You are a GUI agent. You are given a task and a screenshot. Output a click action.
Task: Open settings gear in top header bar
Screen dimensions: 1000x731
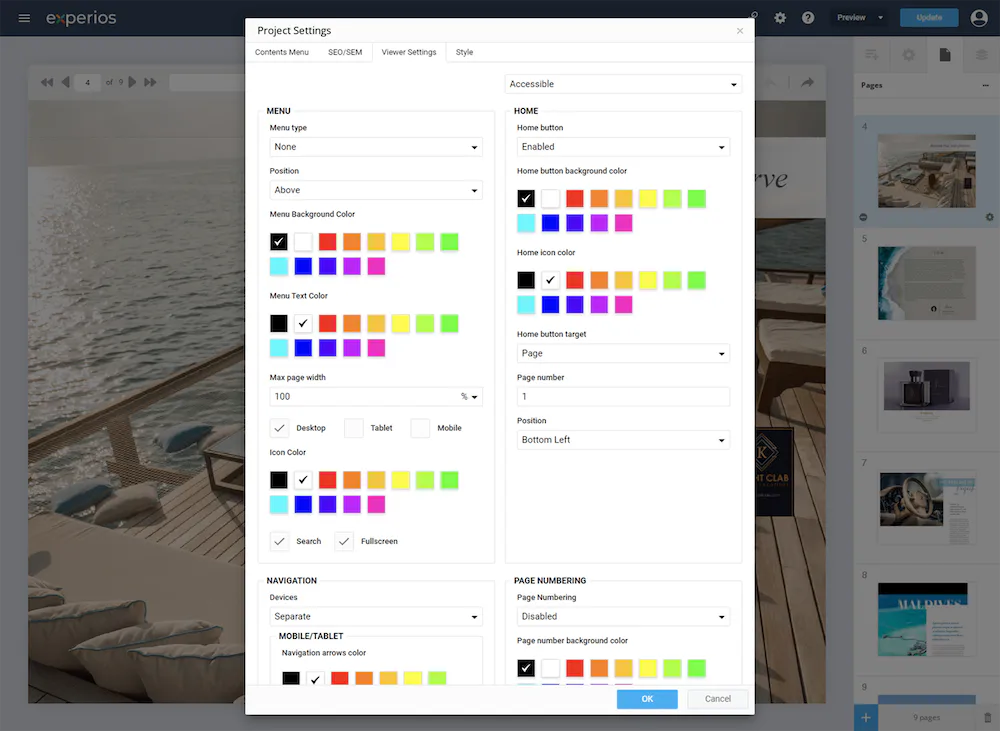(780, 18)
